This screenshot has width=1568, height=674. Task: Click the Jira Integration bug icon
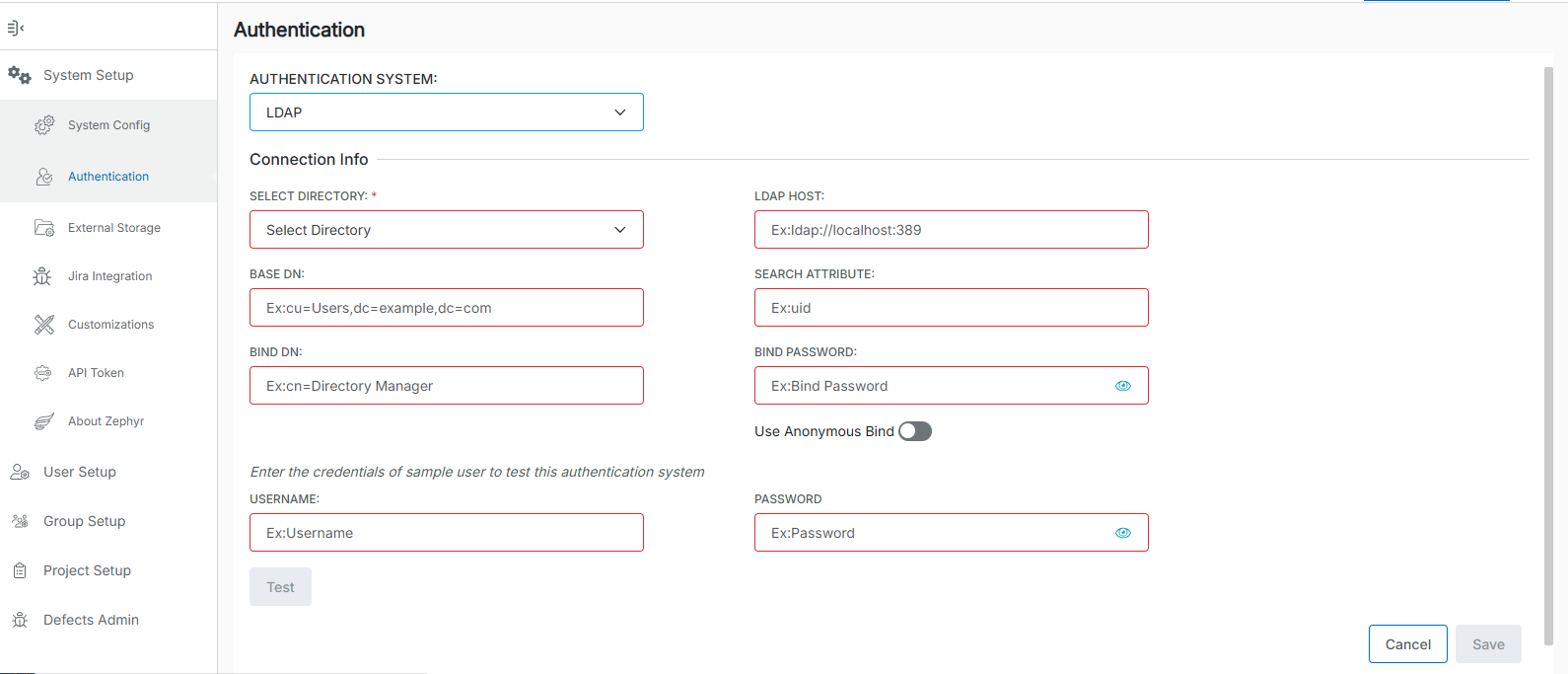[x=42, y=276]
